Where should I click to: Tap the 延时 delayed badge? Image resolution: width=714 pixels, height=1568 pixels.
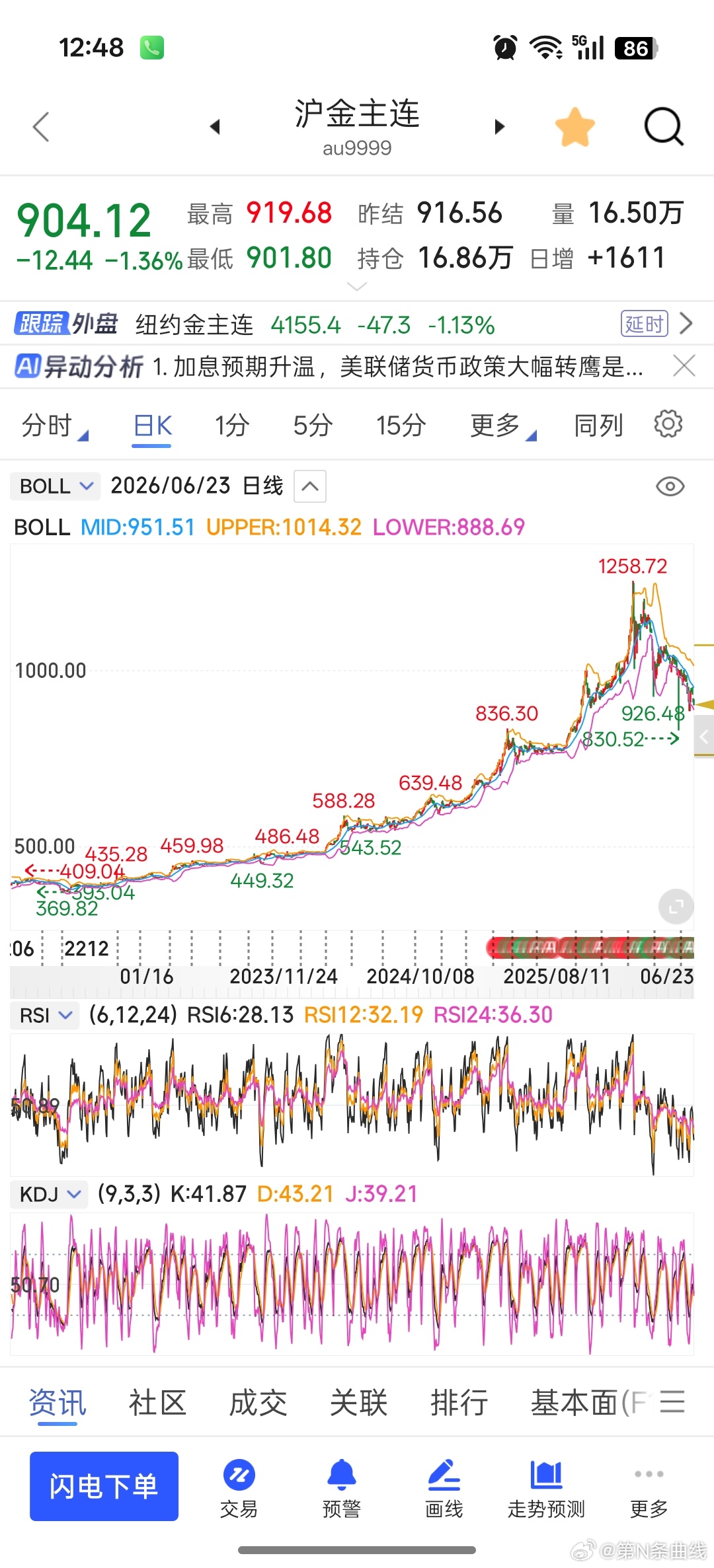[x=645, y=324]
